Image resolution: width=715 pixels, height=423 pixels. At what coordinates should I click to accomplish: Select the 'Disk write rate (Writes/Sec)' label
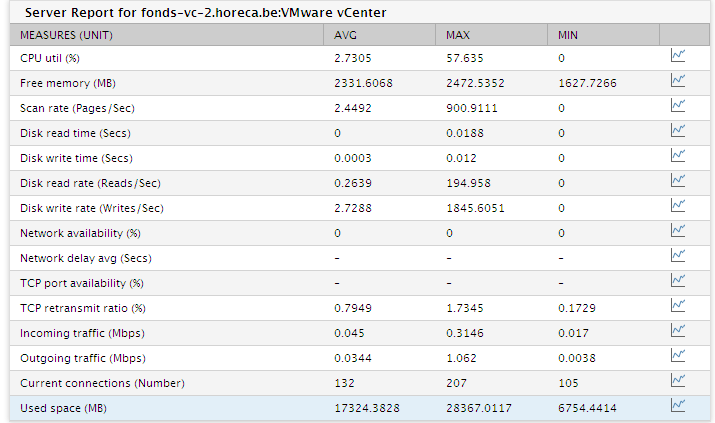[92, 208]
